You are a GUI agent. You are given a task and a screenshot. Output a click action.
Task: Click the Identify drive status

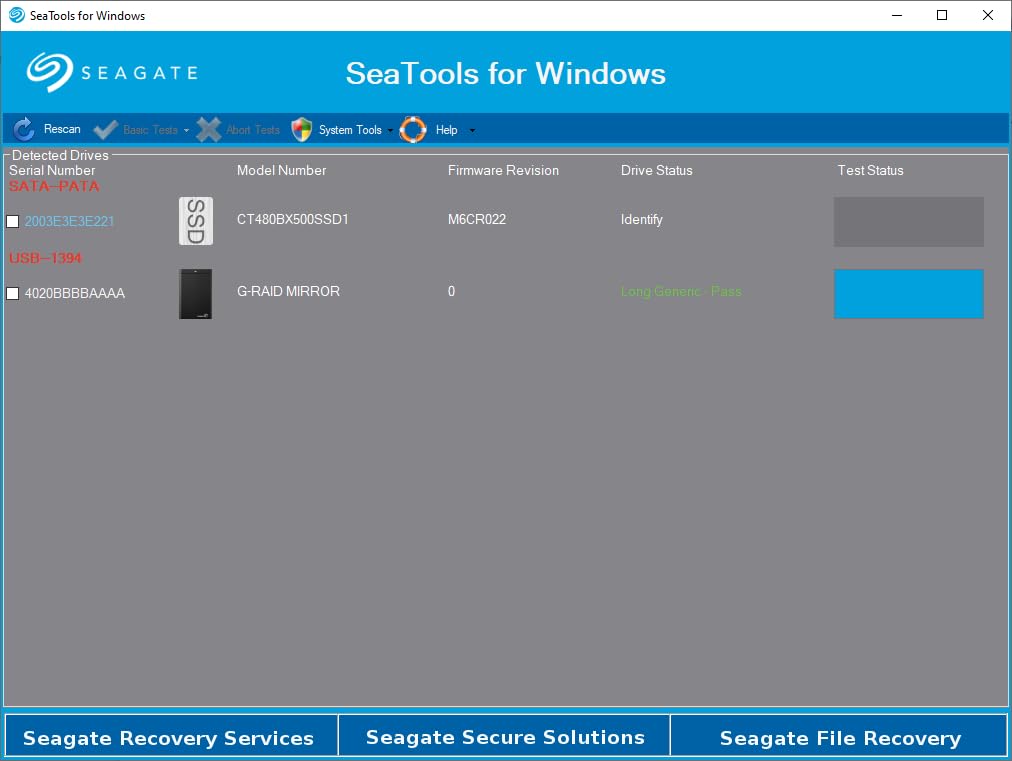[642, 219]
